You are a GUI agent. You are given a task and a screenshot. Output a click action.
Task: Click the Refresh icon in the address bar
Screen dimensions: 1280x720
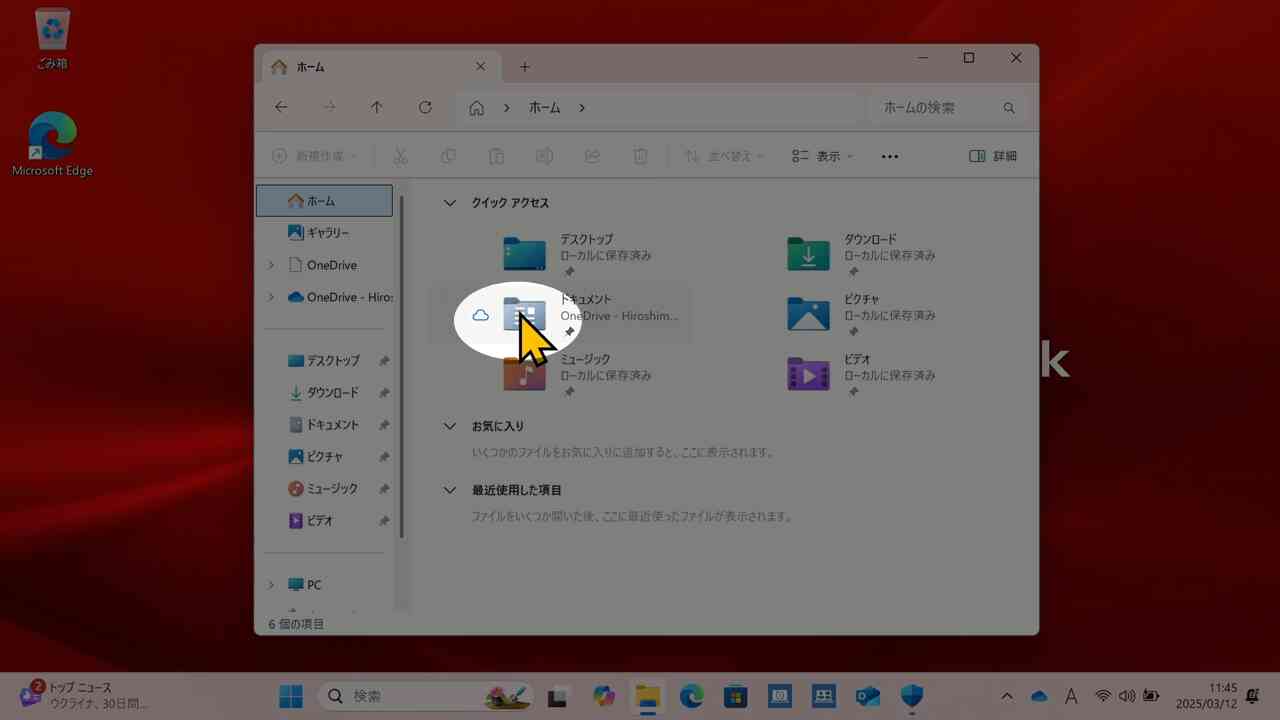coord(424,107)
